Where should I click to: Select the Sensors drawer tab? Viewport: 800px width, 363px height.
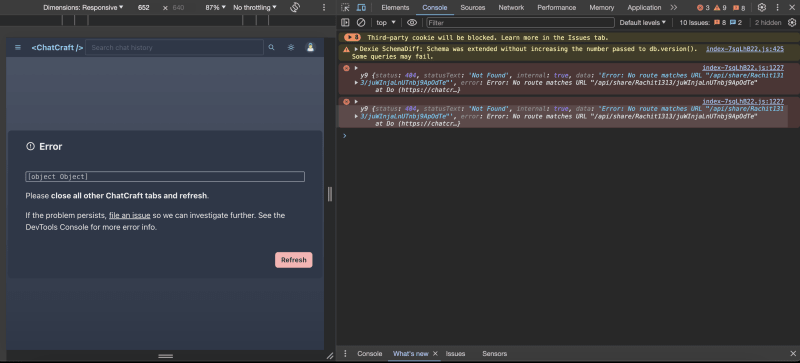[x=494, y=353]
